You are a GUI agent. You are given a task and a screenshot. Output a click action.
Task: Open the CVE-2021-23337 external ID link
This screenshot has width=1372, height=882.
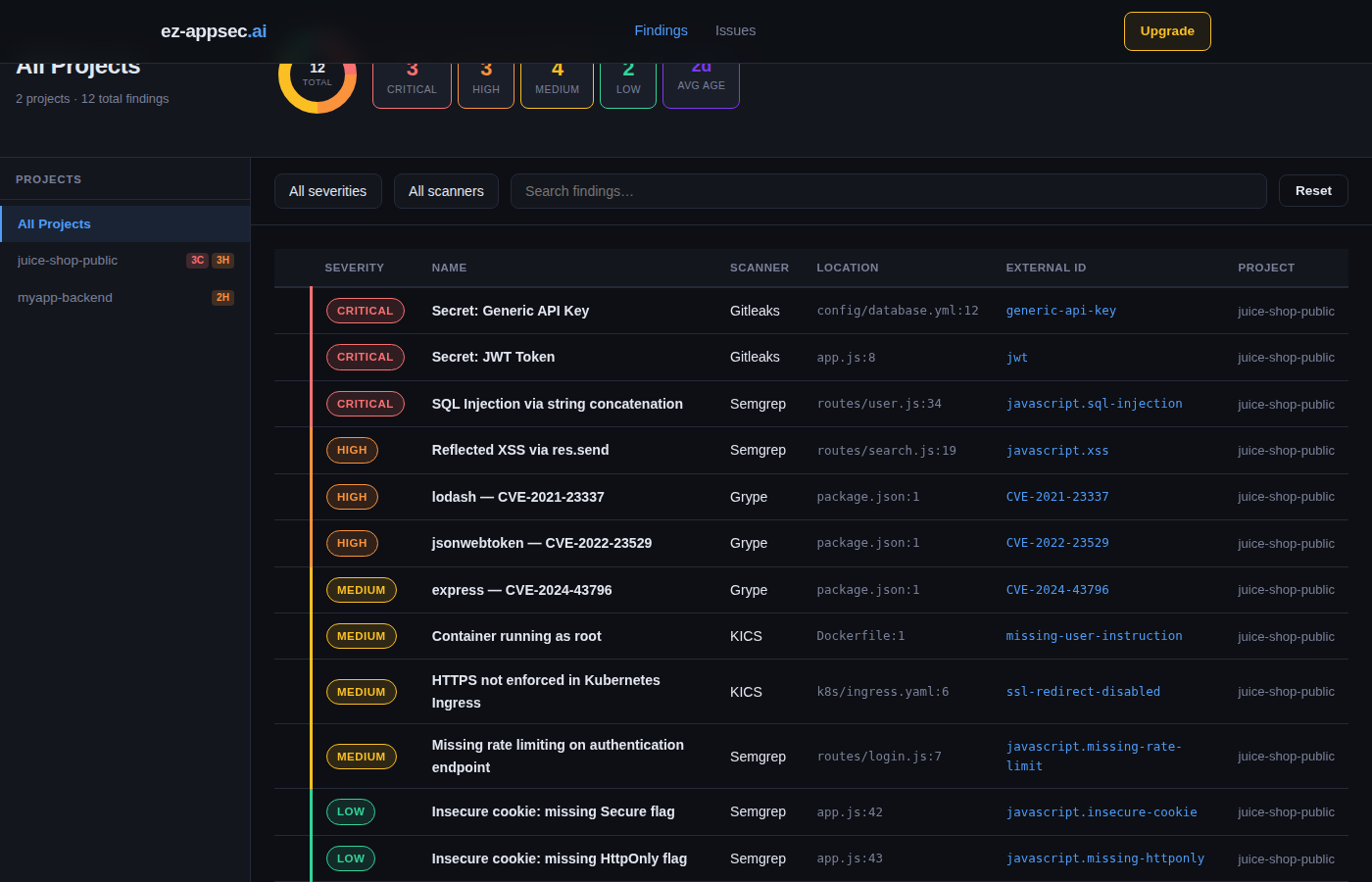click(1056, 497)
